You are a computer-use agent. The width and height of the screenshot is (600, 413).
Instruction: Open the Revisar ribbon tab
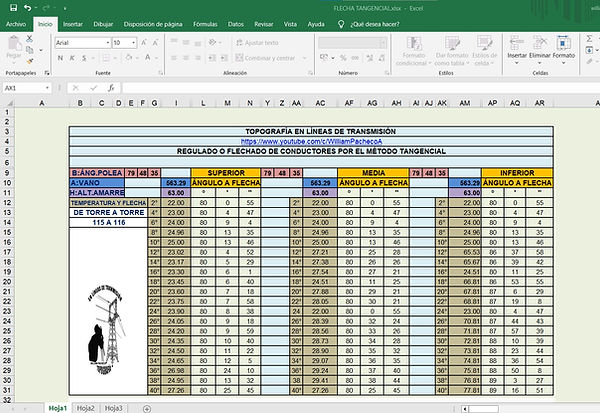tap(264, 24)
